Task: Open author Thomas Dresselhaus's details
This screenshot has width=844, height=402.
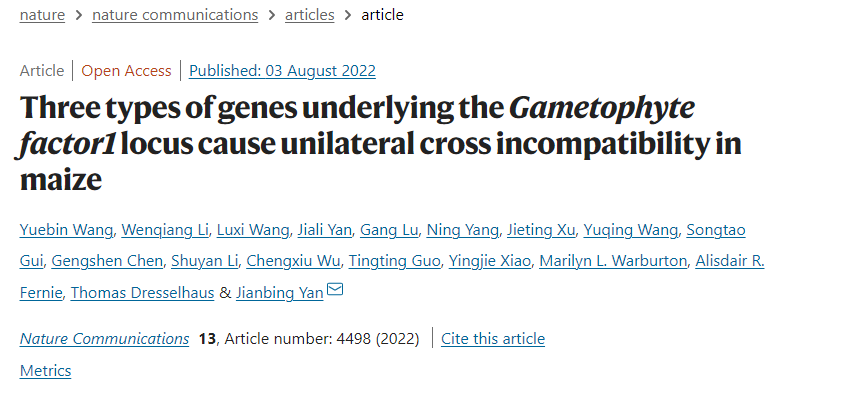Action: click(143, 293)
